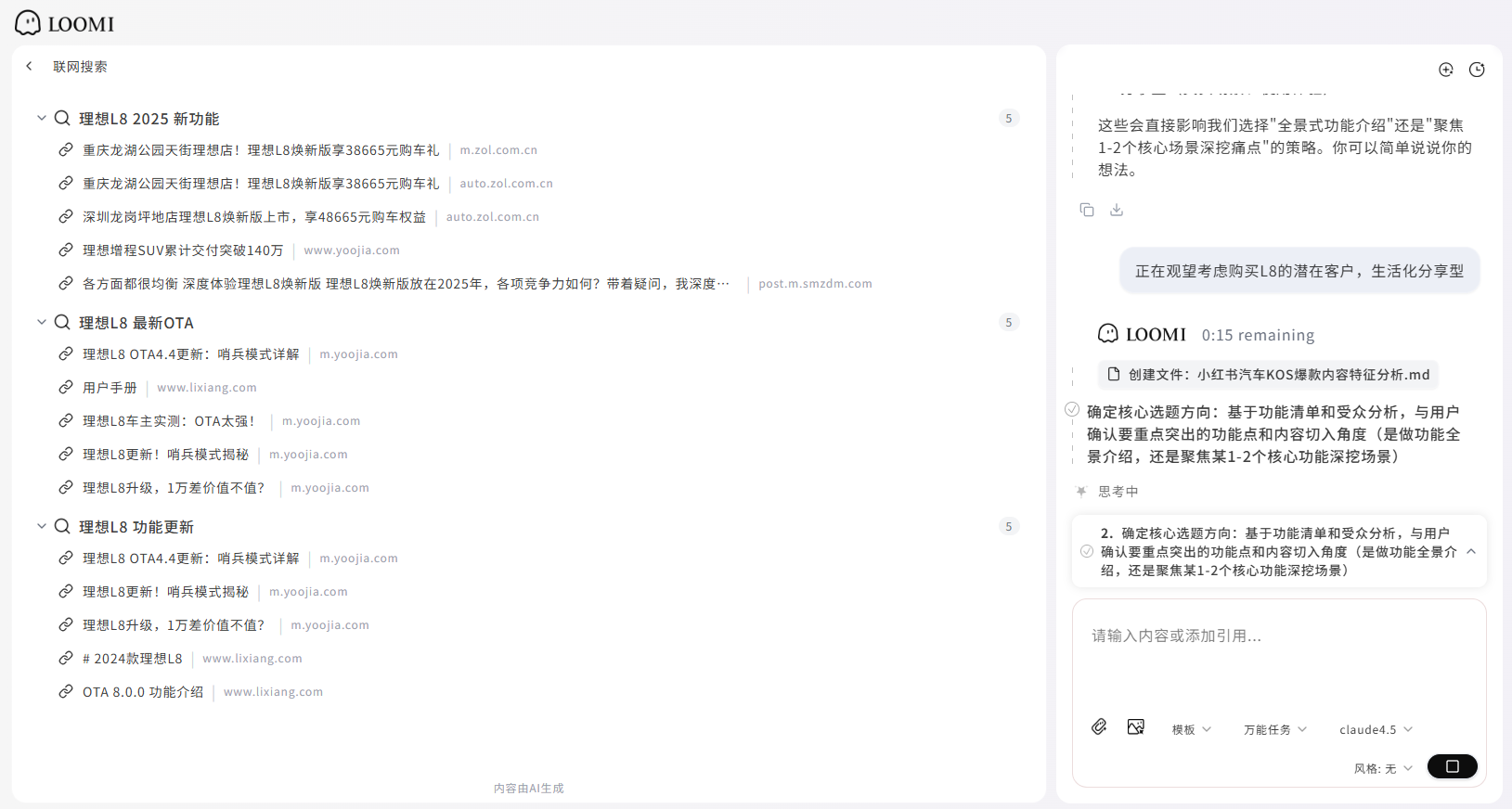The width and height of the screenshot is (1512, 809).
Task: Click the paperclip attachment icon
Action: (x=1099, y=726)
